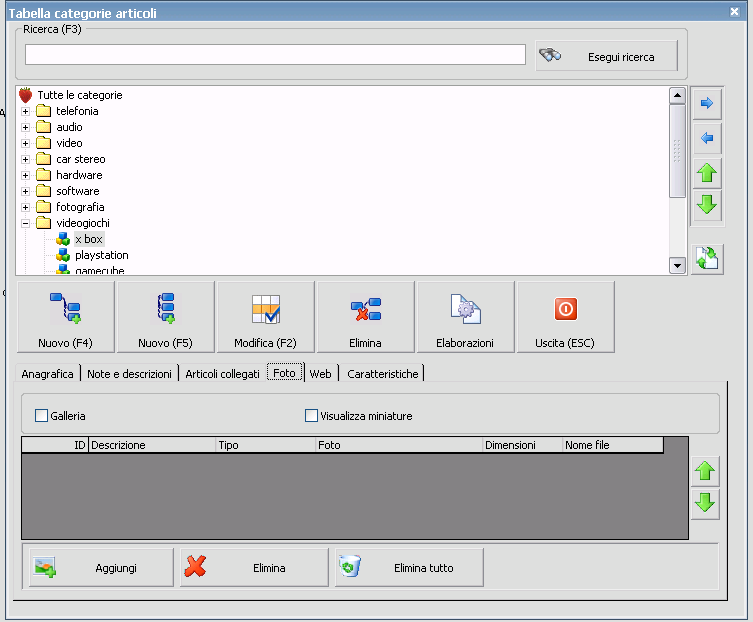
Task: Click the blue left arrow button
Action: pyautogui.click(x=707, y=138)
